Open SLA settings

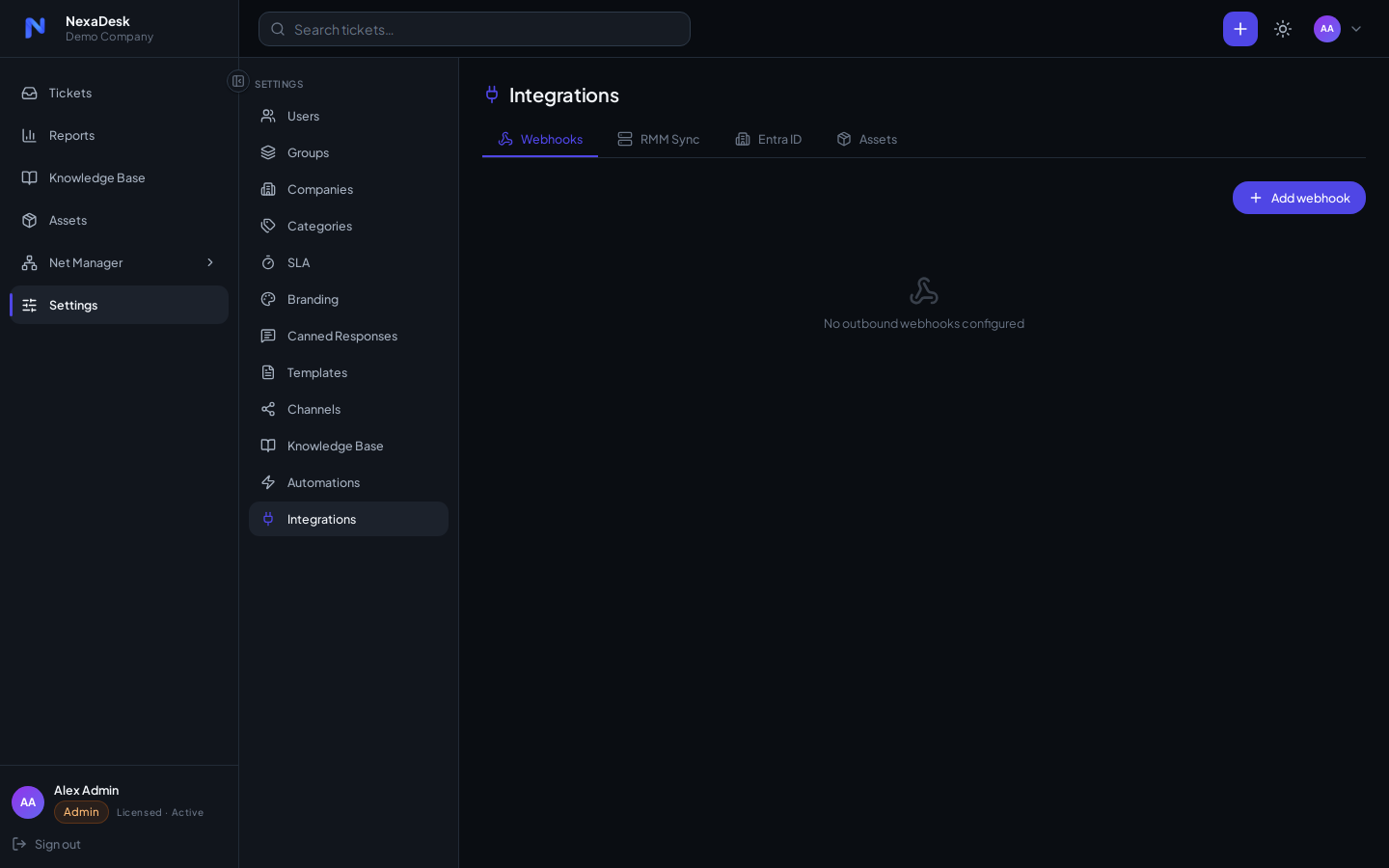[x=348, y=262]
